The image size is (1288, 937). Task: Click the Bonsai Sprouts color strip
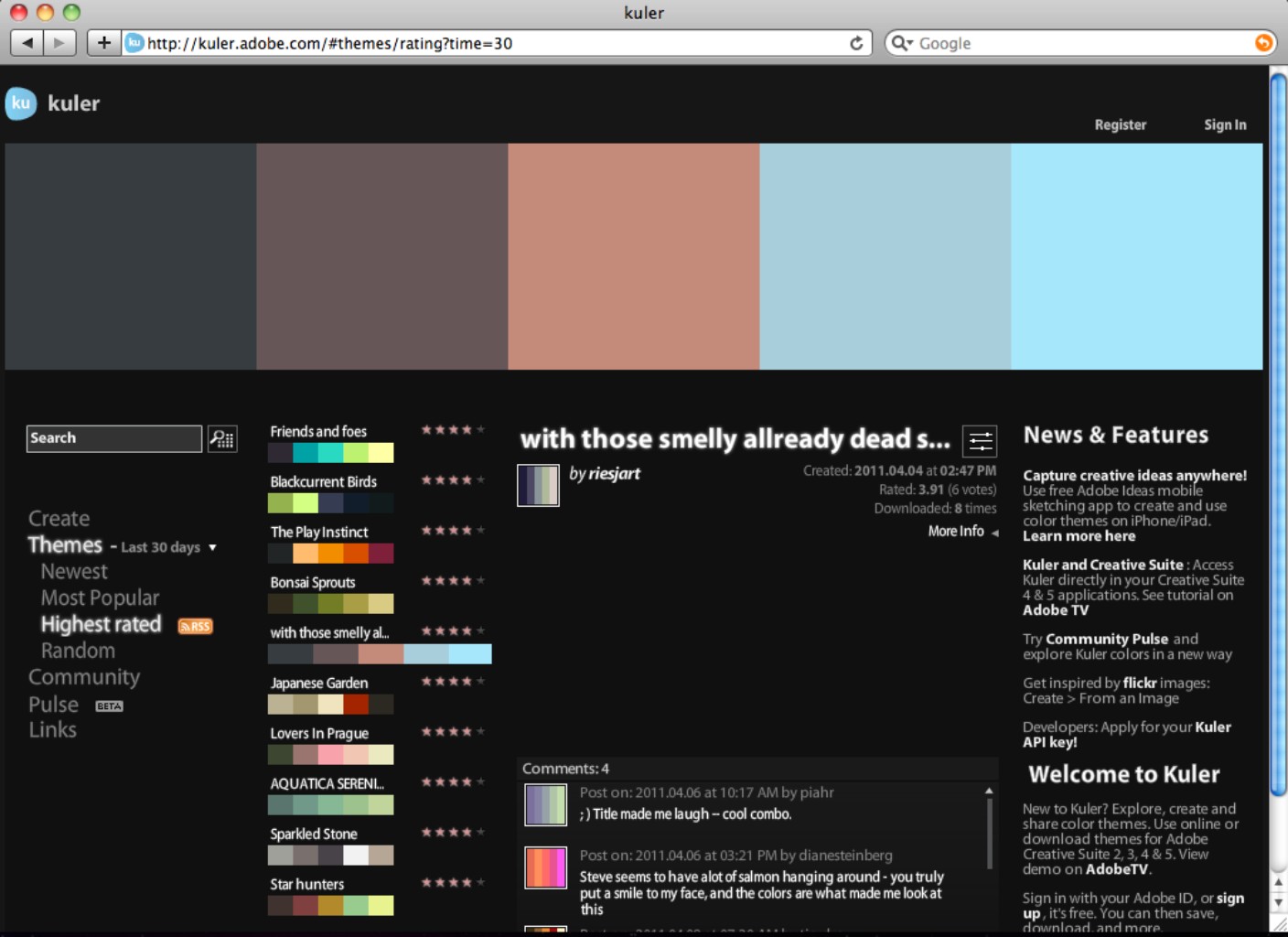pyautogui.click(x=331, y=604)
